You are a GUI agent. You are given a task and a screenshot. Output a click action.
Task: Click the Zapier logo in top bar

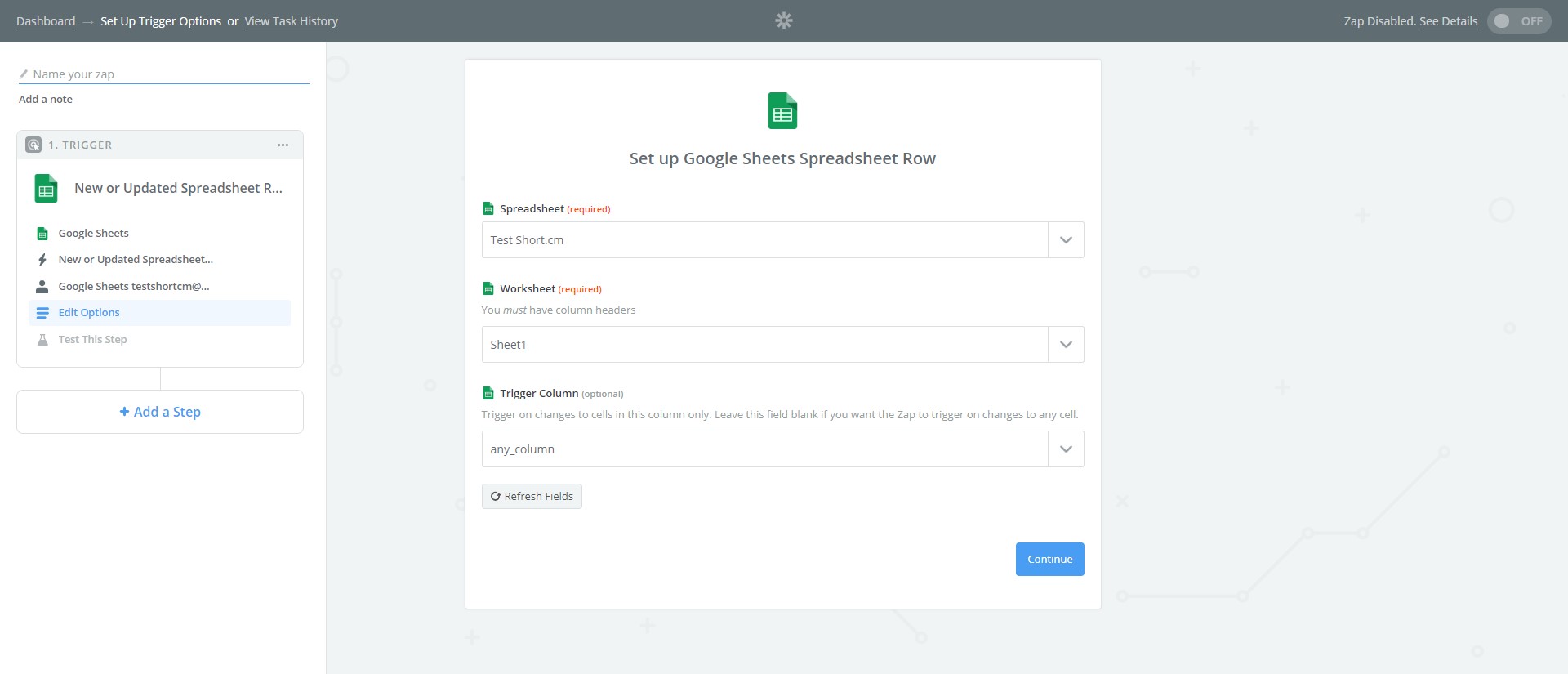pyautogui.click(x=783, y=20)
